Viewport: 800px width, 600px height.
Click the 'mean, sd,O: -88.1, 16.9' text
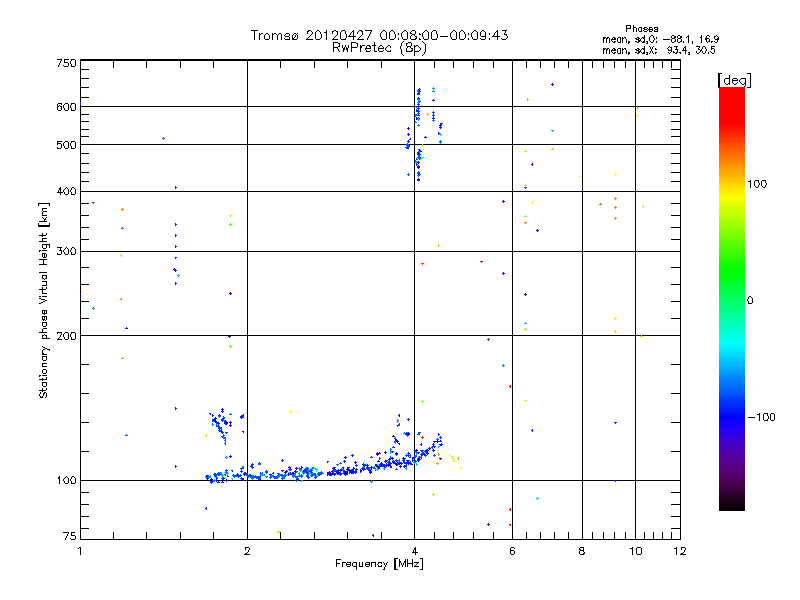click(x=660, y=39)
